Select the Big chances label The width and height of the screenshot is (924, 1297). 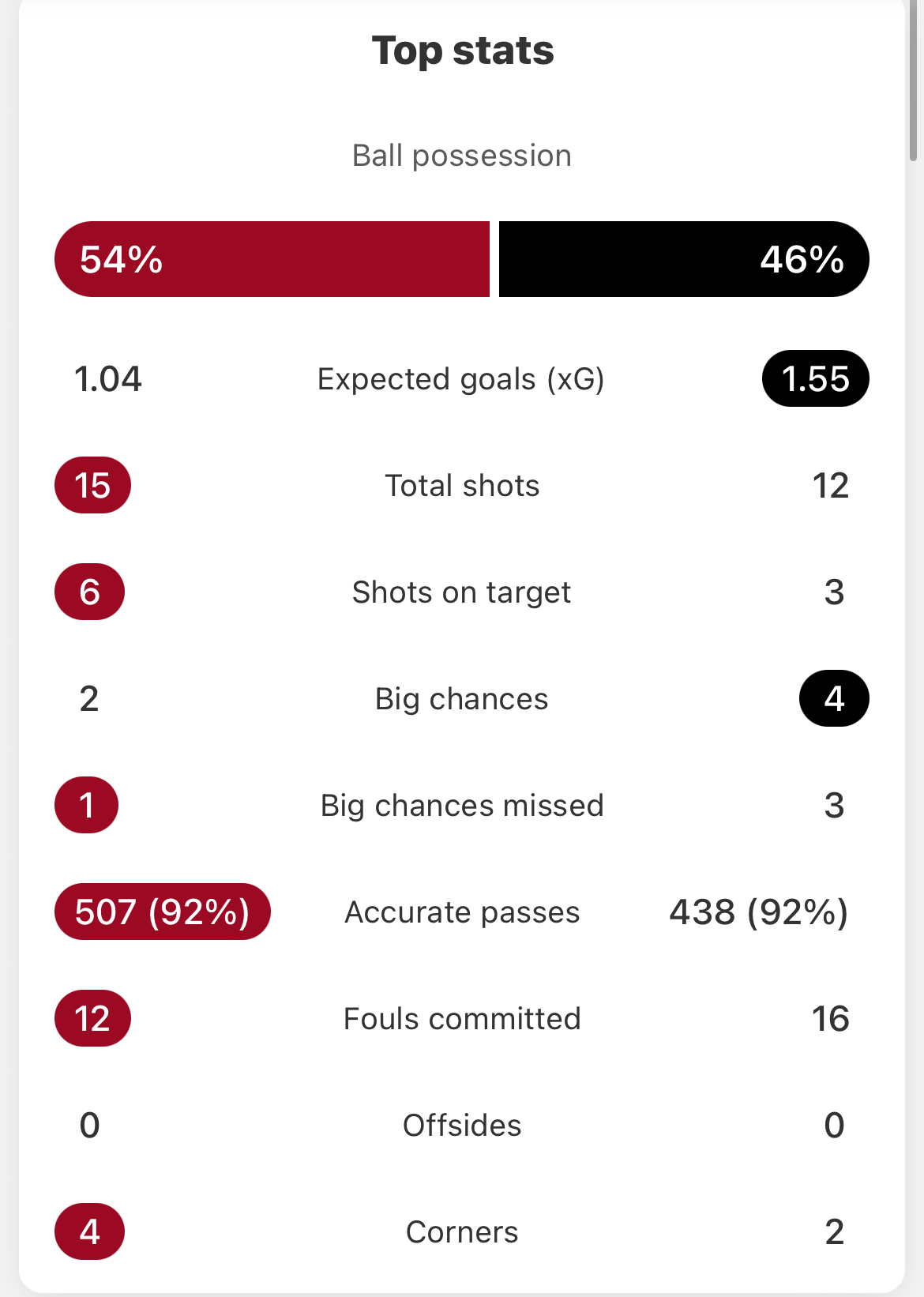[462, 699]
